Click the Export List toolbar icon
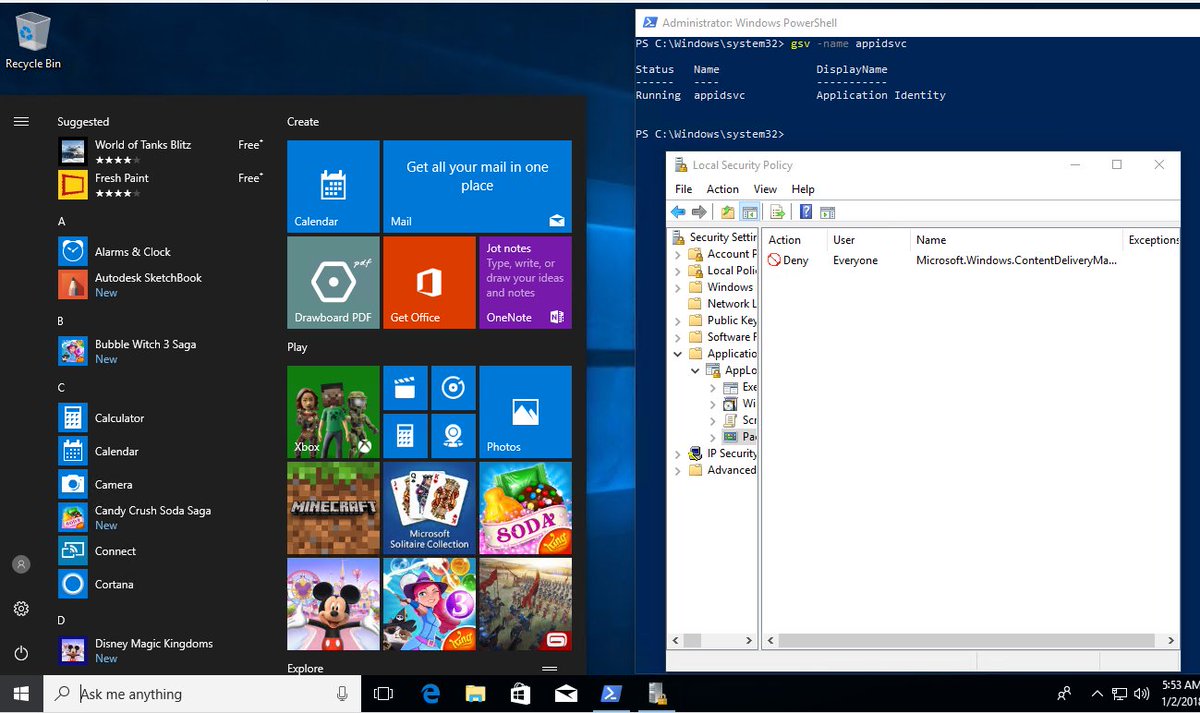Screen dimensions: 1200x713 (777, 212)
